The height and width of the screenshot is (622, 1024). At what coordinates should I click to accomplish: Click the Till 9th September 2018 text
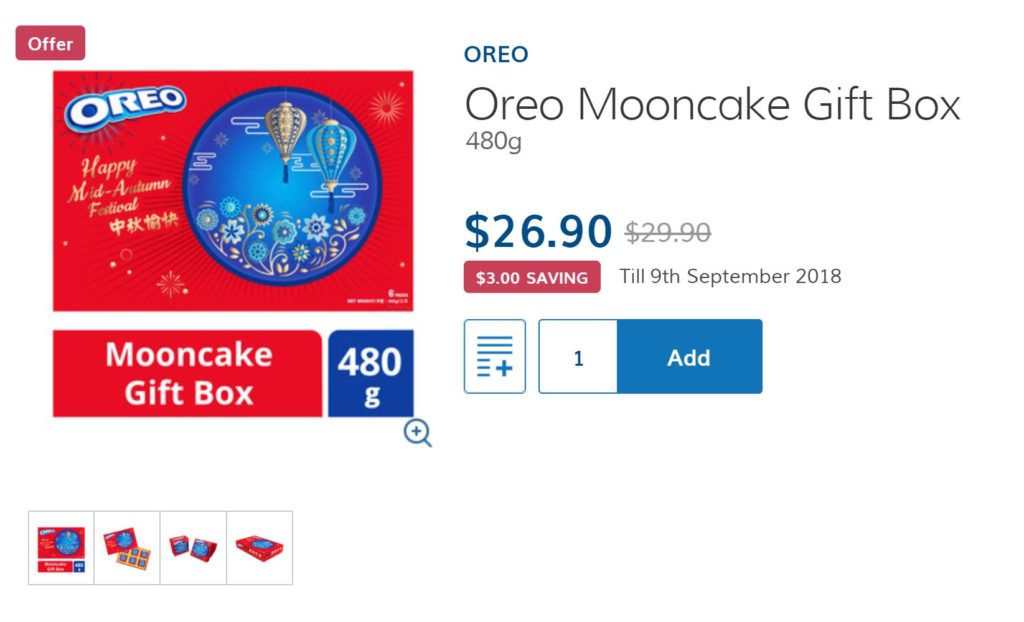[x=730, y=276]
